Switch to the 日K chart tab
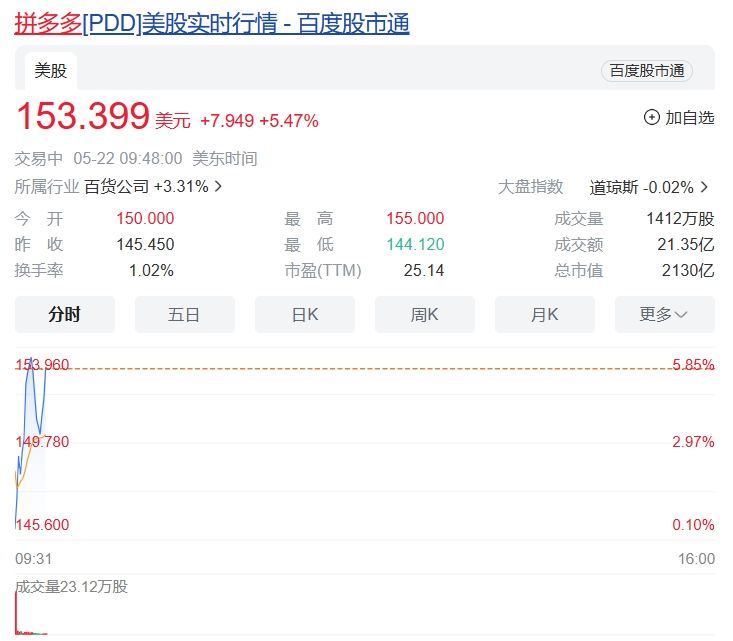 coord(305,314)
